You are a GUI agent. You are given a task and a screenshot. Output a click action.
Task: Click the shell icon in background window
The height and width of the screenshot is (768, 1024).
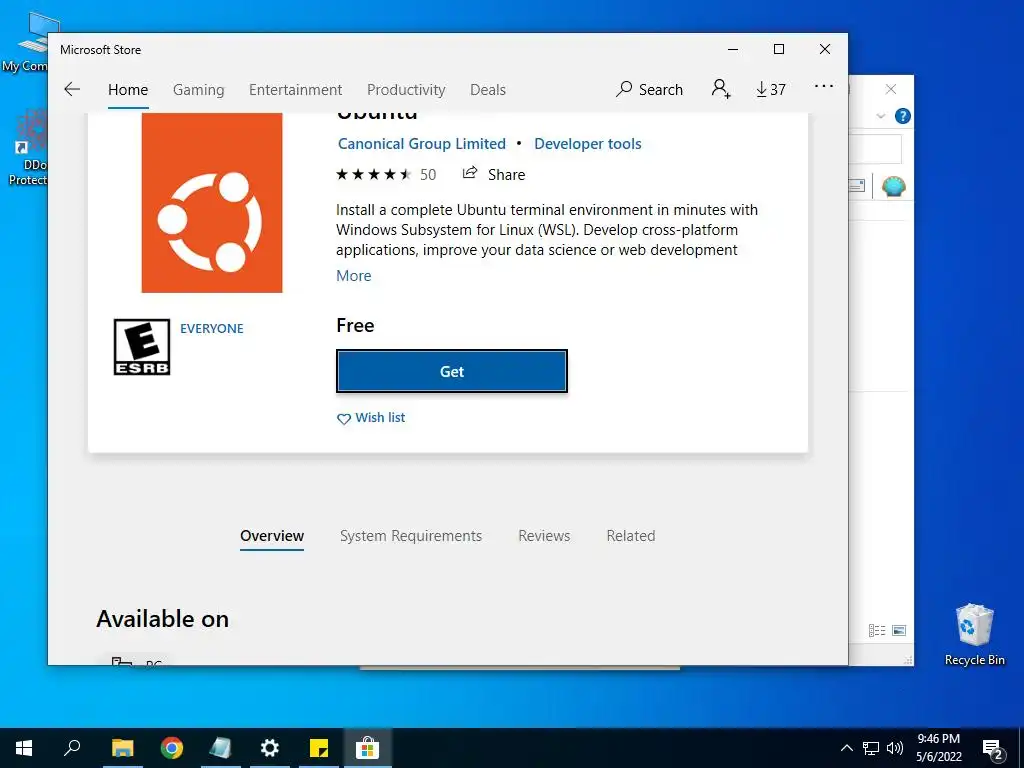coord(893,187)
